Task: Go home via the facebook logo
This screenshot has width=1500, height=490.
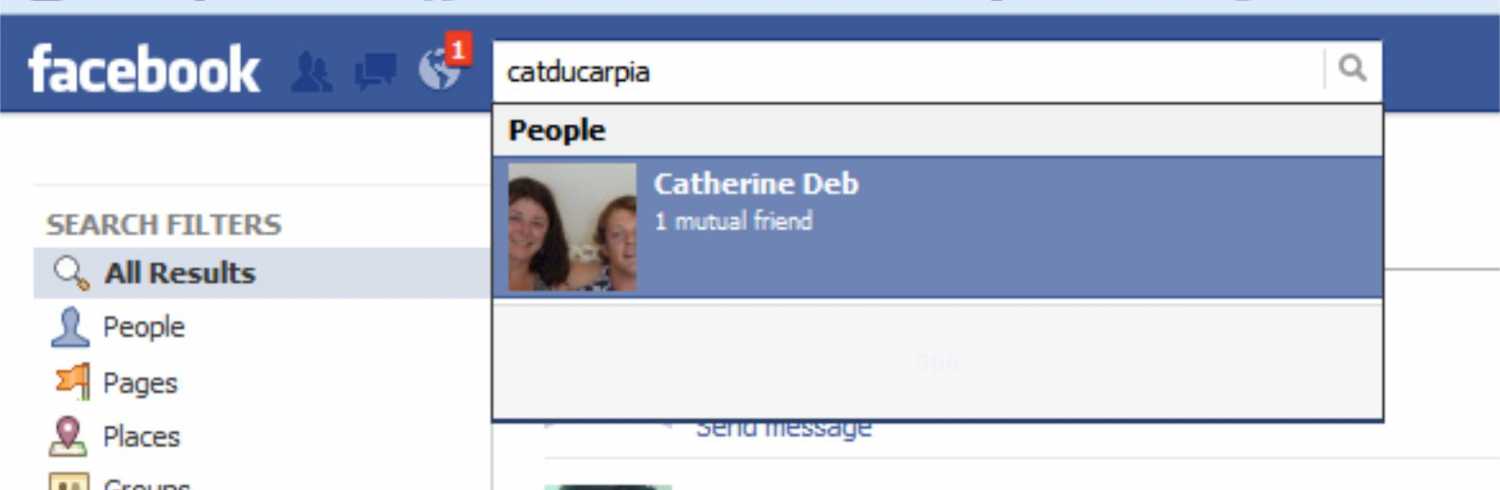Action: pyautogui.click(x=144, y=70)
